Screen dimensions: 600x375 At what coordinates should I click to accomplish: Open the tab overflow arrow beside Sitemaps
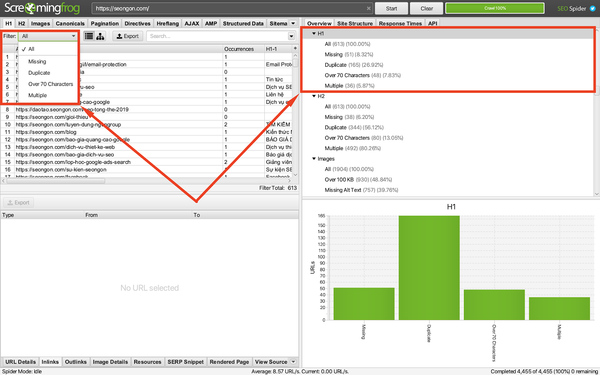click(293, 23)
